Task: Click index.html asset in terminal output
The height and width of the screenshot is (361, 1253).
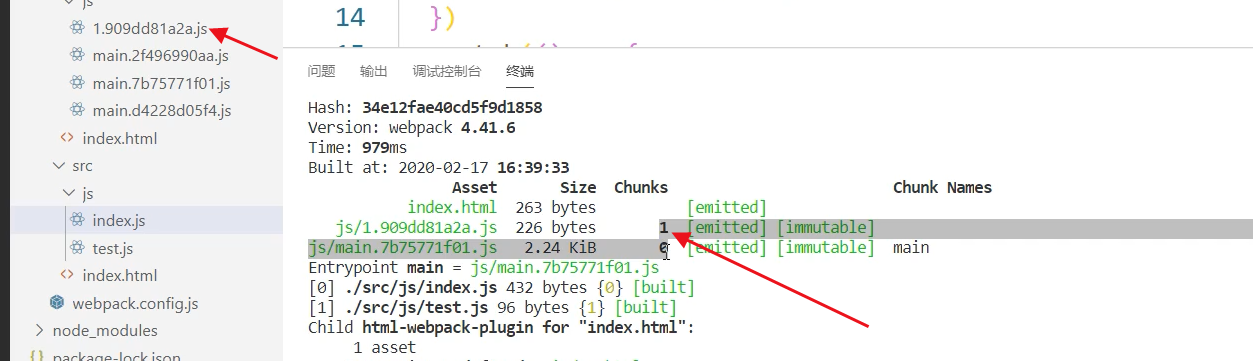Action: pyautogui.click(x=453, y=207)
